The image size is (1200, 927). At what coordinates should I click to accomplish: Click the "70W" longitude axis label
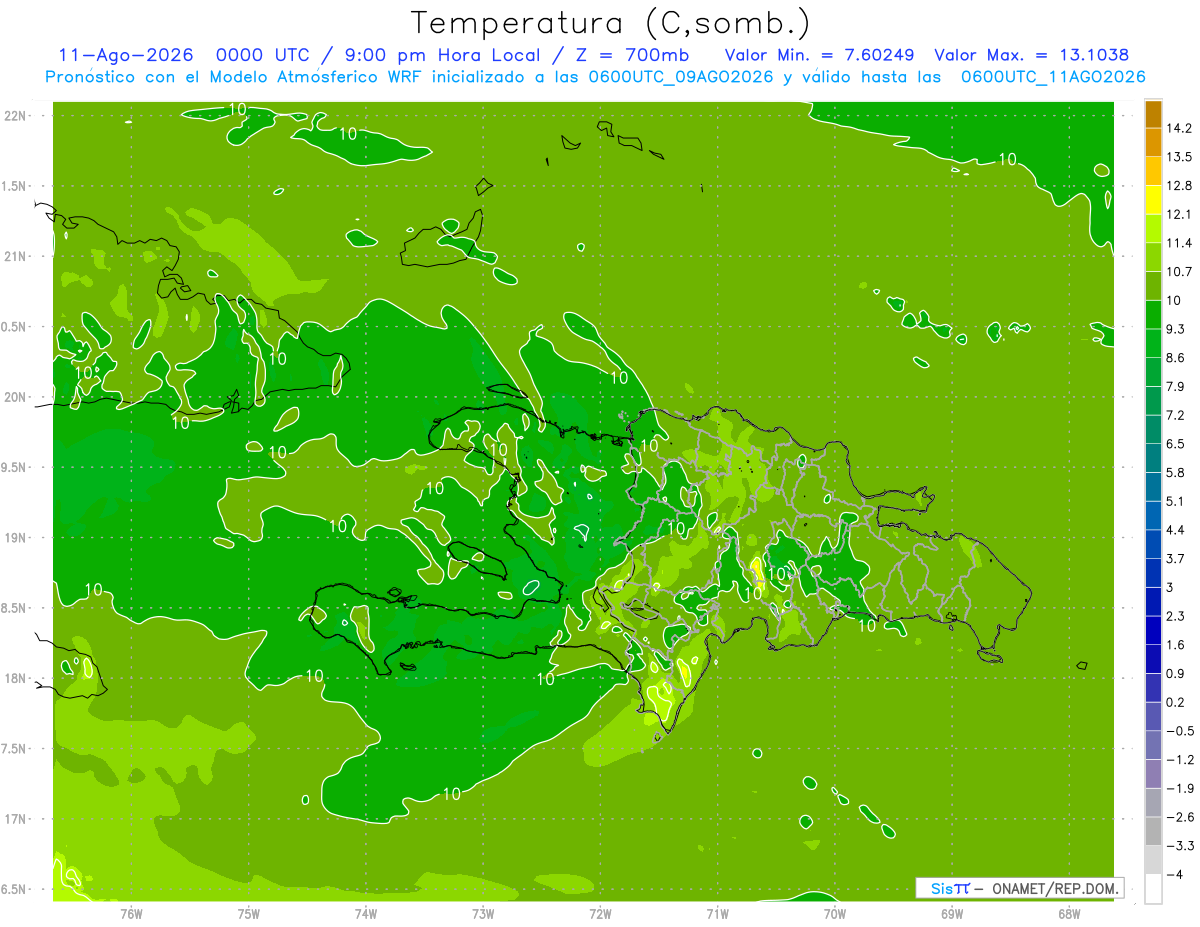click(835, 913)
